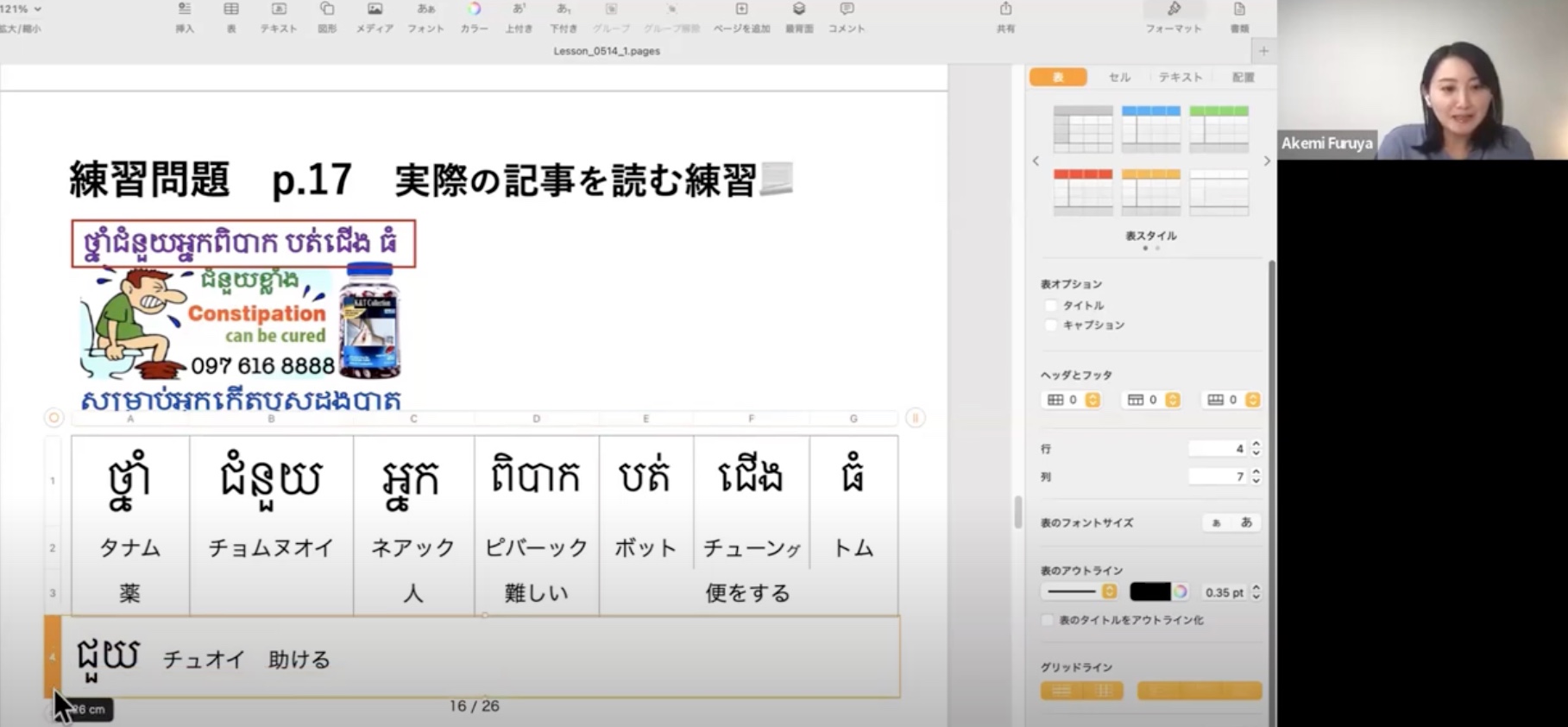
Task: Check 表のタイトルをアウトライン化 checkbox
Action: pyautogui.click(x=1048, y=620)
